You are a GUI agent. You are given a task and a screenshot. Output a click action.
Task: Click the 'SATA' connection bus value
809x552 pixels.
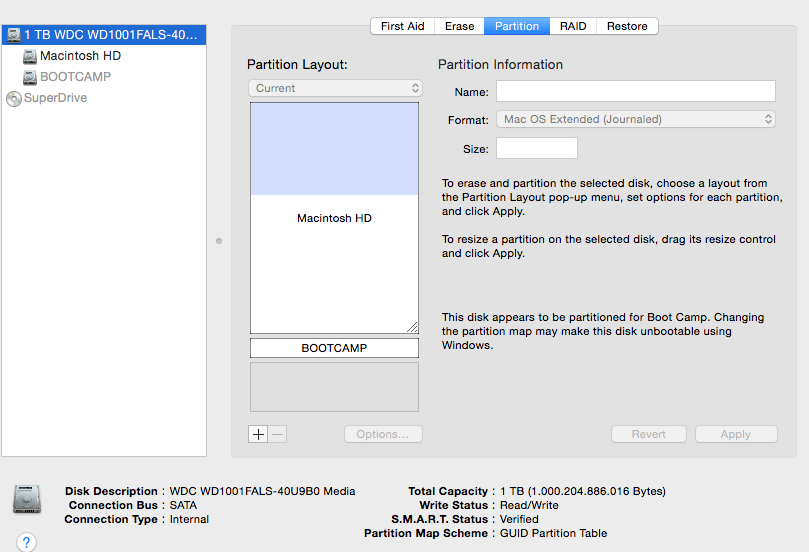[183, 505]
